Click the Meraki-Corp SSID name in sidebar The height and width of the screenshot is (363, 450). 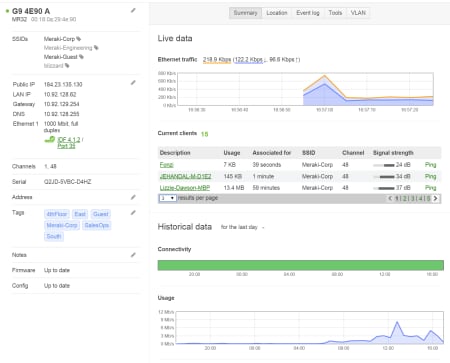59,39
